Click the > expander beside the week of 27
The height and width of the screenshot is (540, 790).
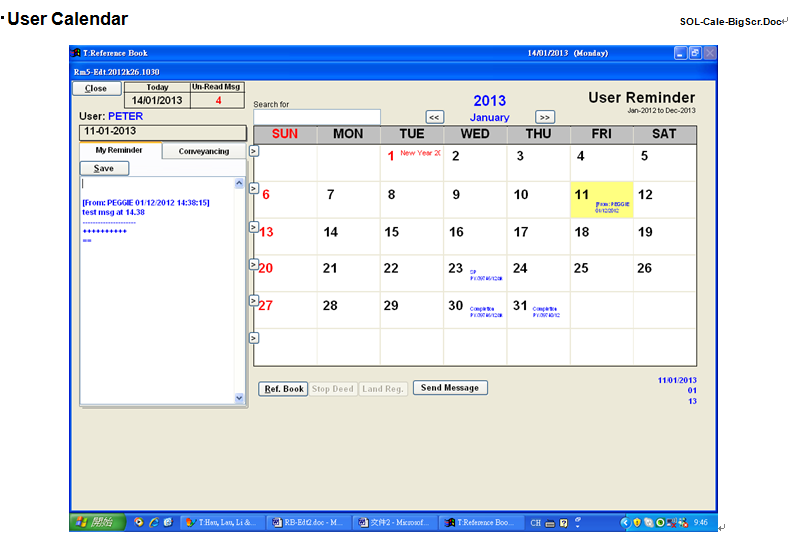coord(254,301)
